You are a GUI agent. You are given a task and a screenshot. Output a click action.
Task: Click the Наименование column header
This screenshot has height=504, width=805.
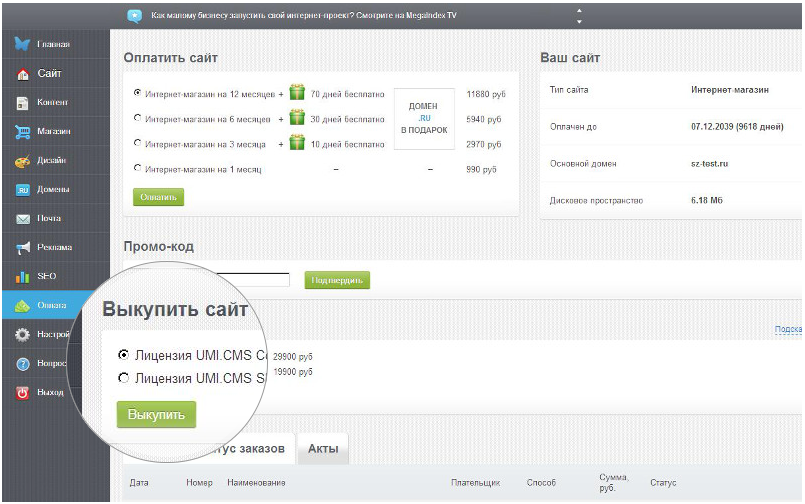pos(256,482)
